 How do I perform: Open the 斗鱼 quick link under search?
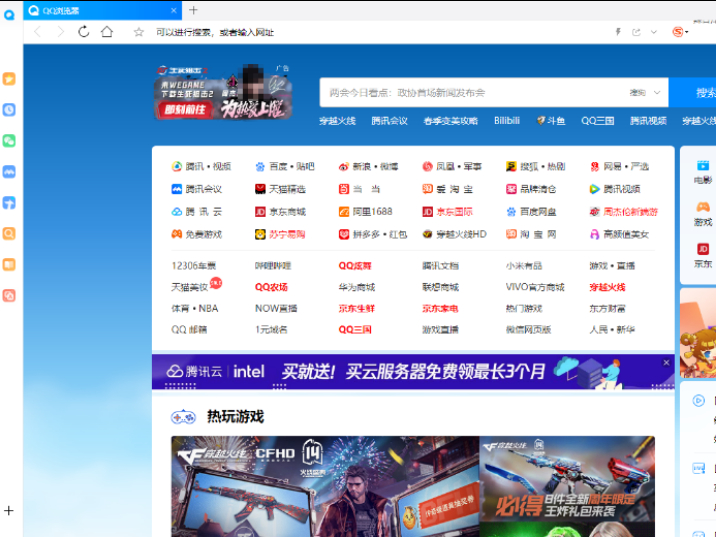551,121
